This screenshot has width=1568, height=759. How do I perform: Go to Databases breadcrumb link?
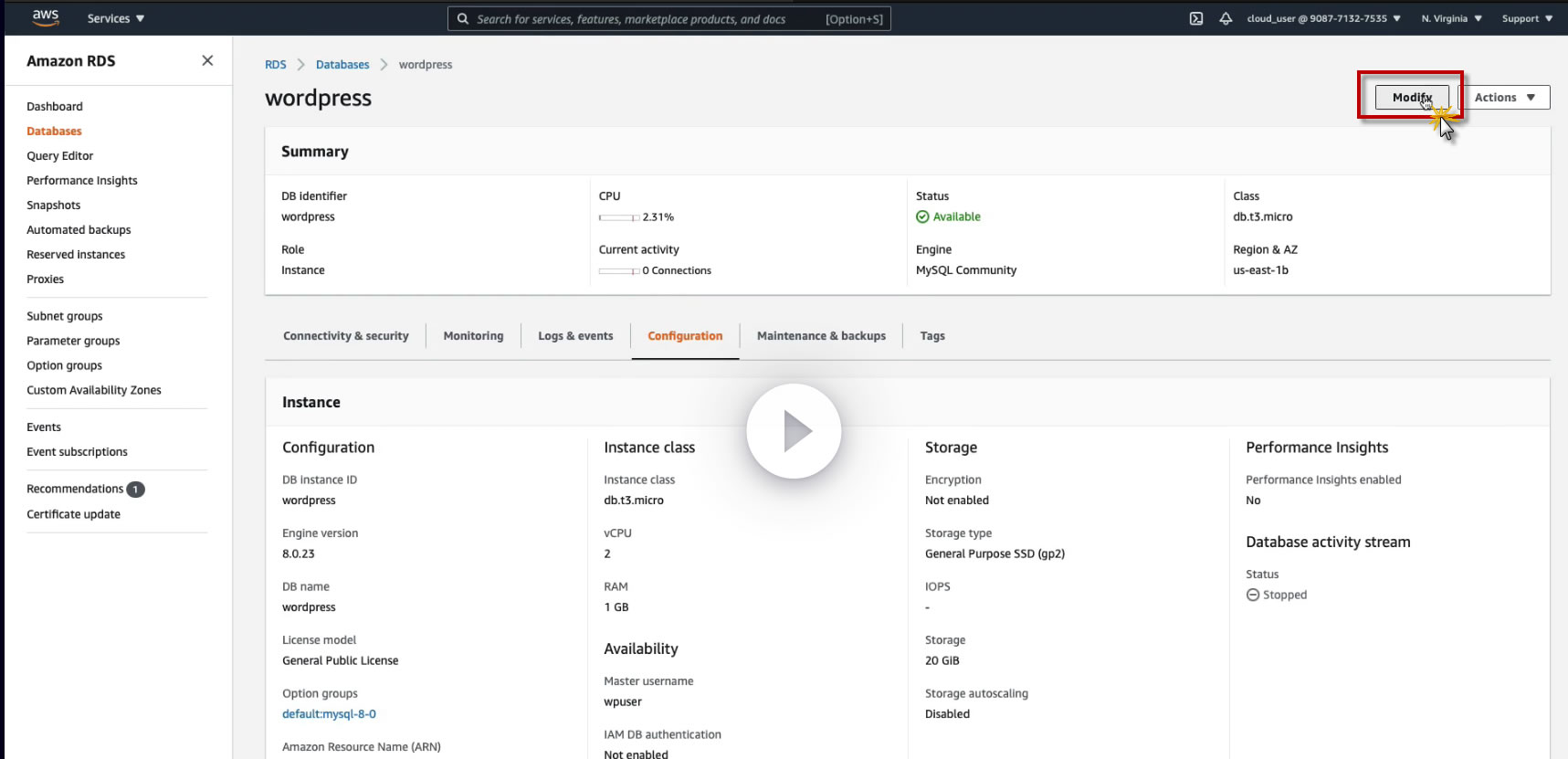click(x=342, y=65)
